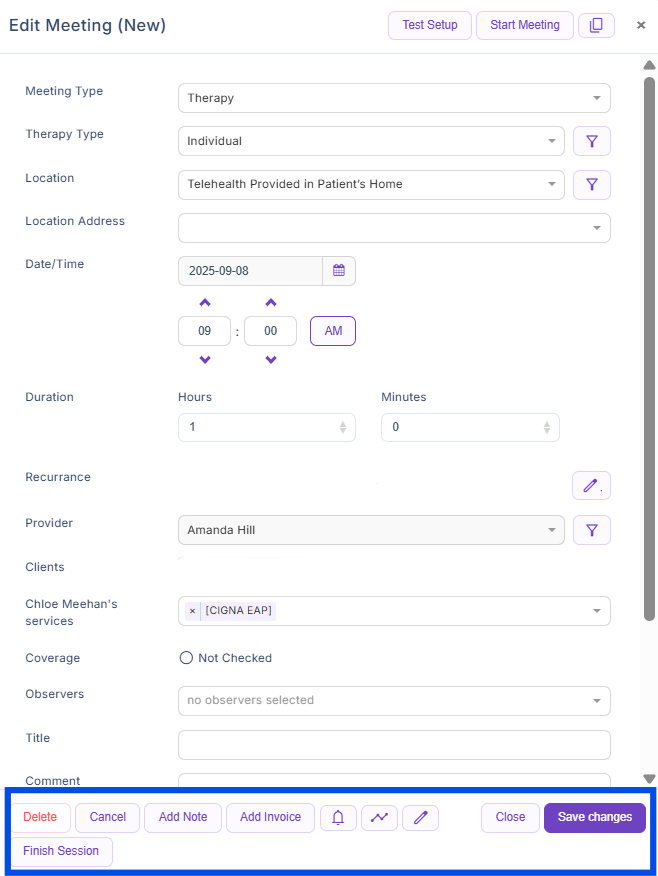The width and height of the screenshot is (658, 876).
Task: Toggle the AM/PM time button
Action: (x=333, y=331)
